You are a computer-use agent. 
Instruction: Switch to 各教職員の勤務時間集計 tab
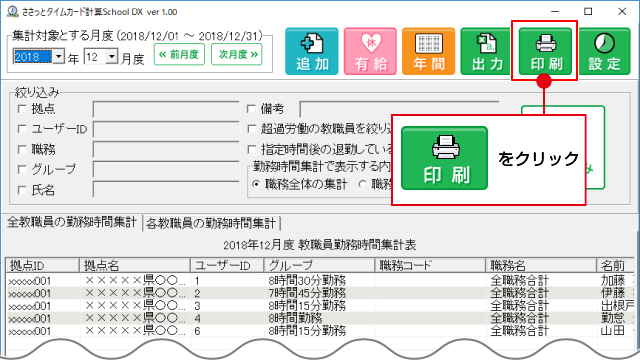point(211,224)
